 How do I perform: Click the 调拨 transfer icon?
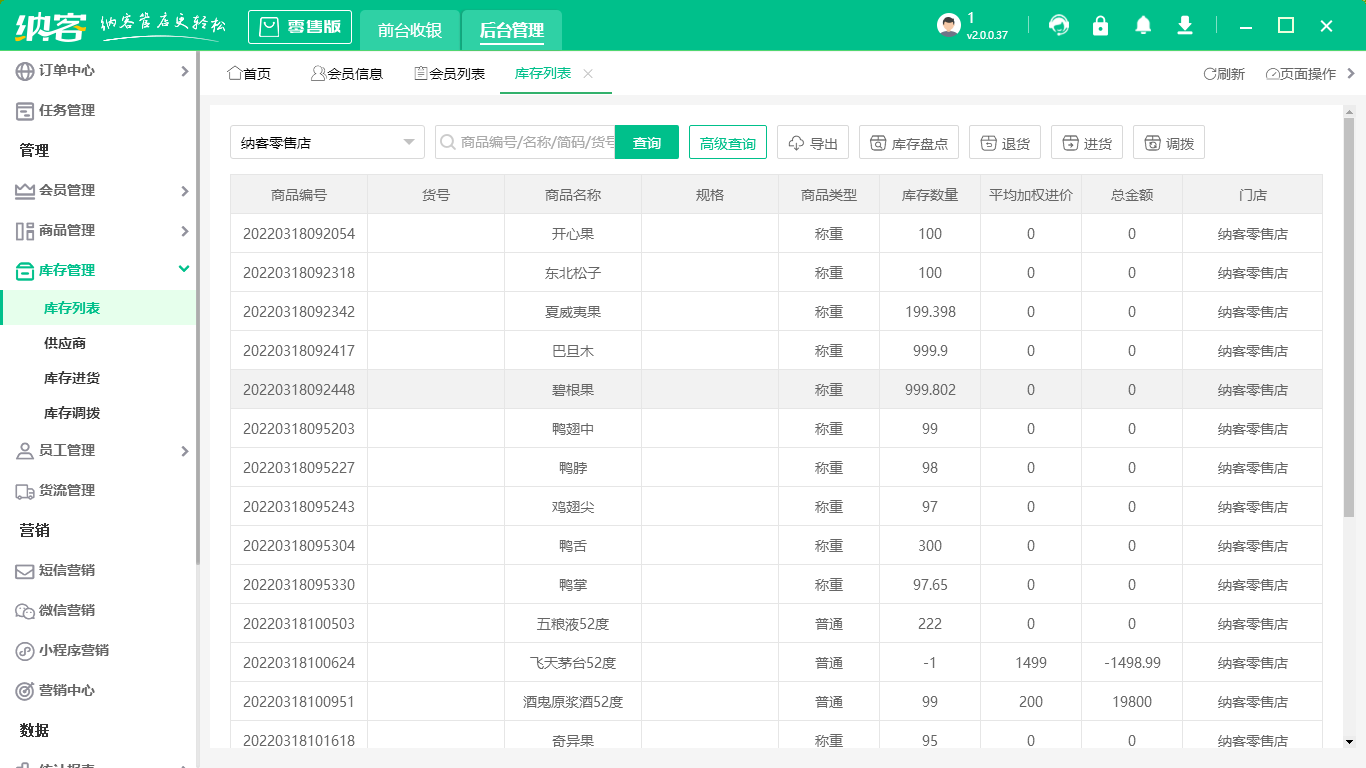pos(1168,141)
